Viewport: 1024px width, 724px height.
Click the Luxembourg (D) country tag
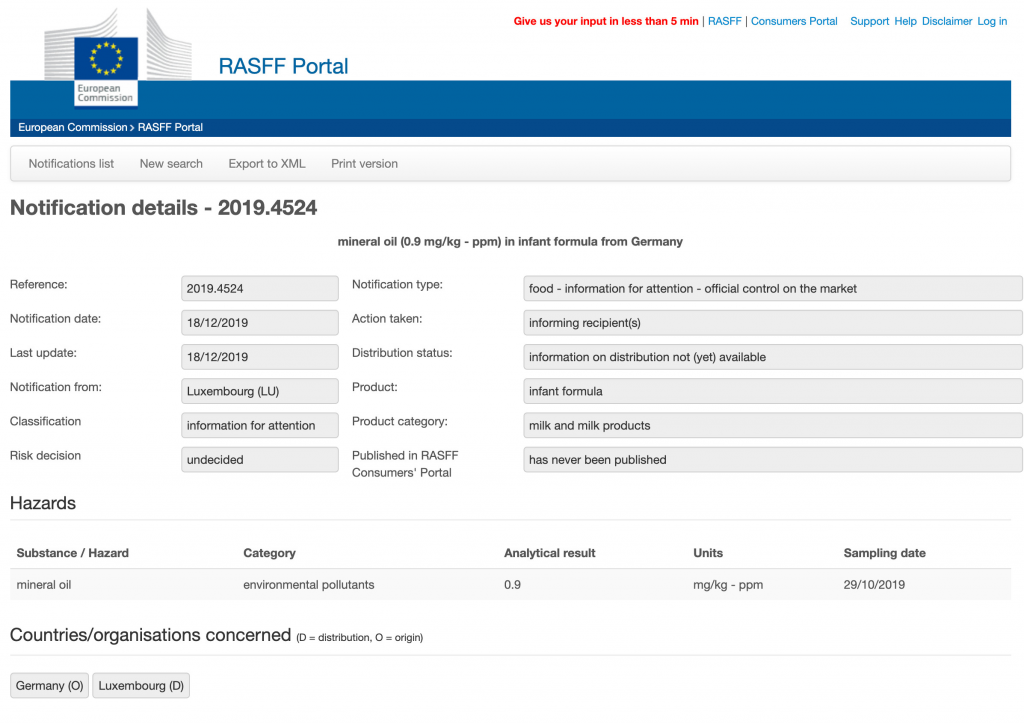click(x=141, y=685)
